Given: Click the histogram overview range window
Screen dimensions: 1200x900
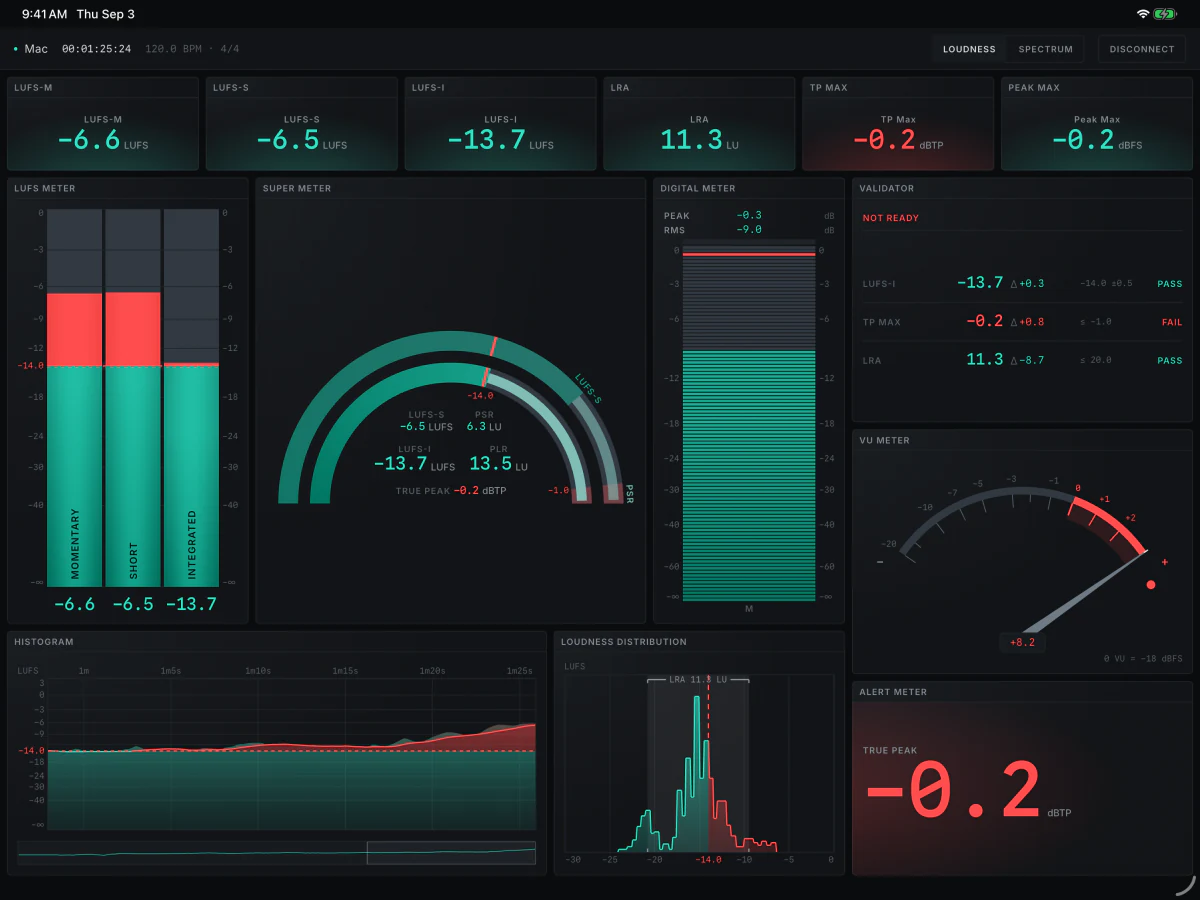Looking at the screenshot, I should (451, 852).
